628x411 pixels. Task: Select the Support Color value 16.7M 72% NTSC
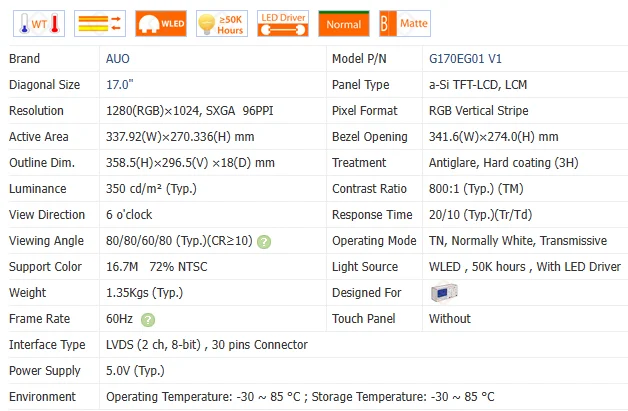[x=157, y=267]
